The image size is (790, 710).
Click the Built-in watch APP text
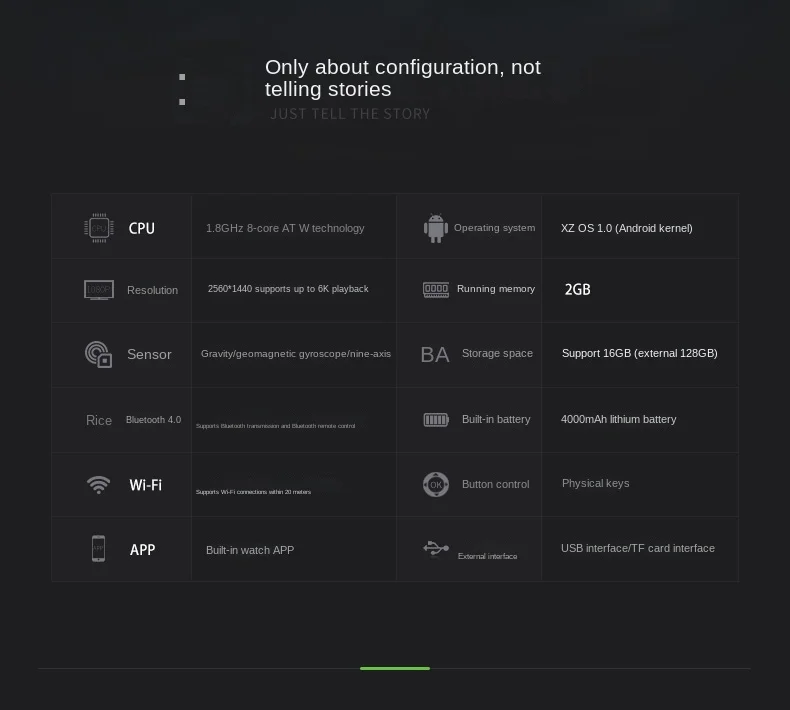coord(250,550)
